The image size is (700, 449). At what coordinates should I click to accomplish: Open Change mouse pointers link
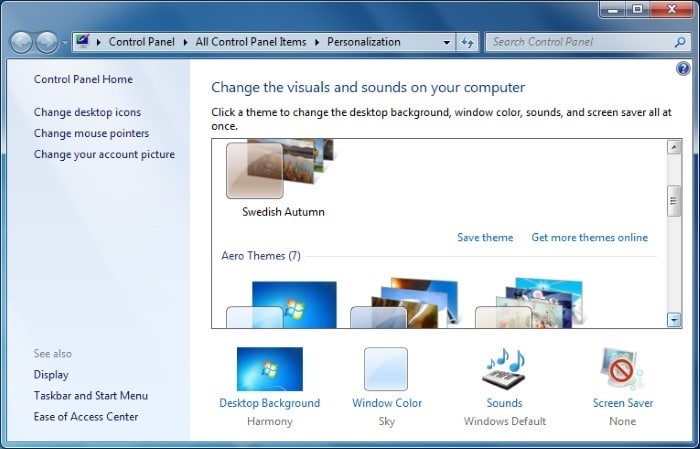[92, 133]
